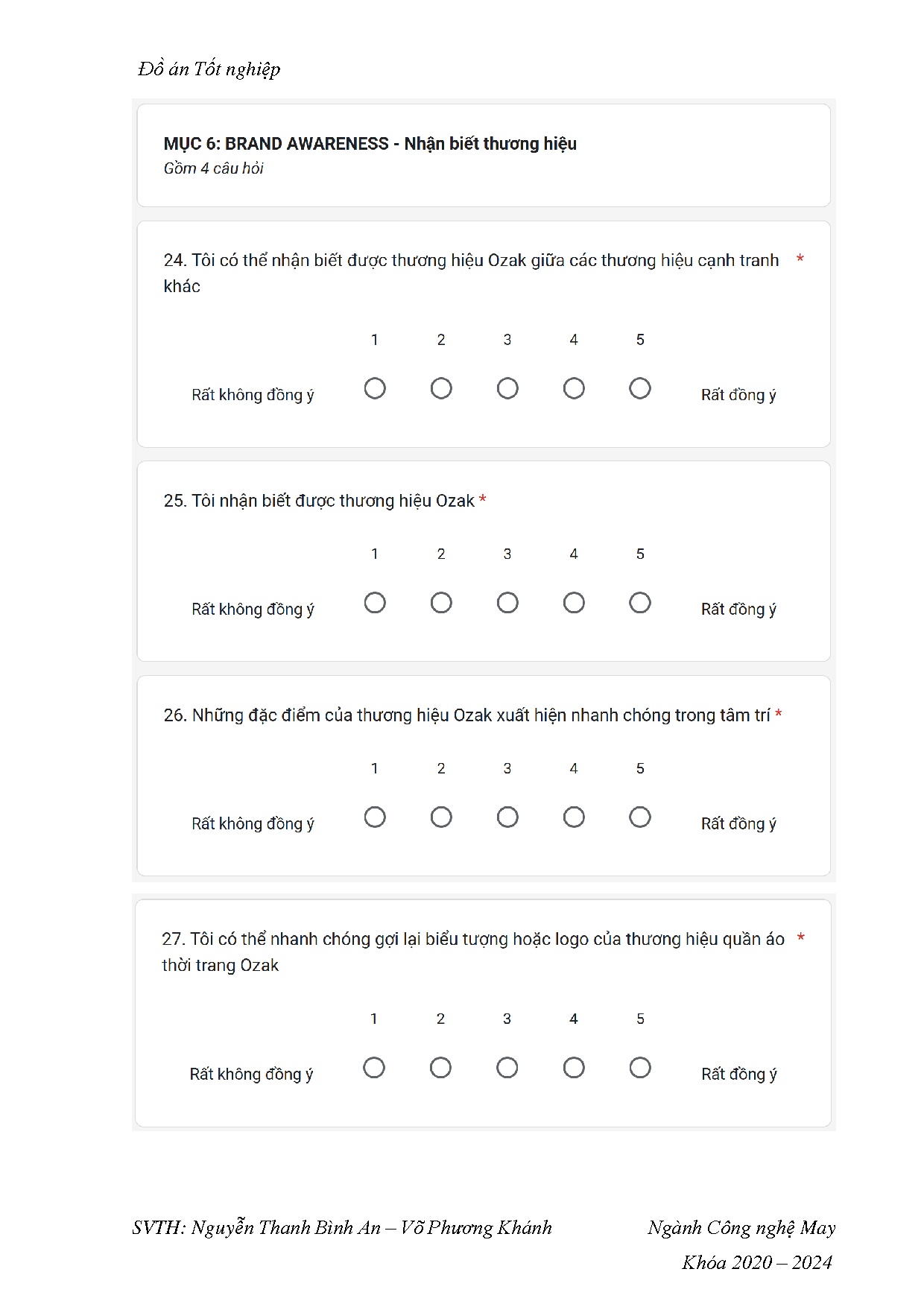924x1307 pixels.
Task: Select rating 3 for question 27
Action: [507, 1068]
